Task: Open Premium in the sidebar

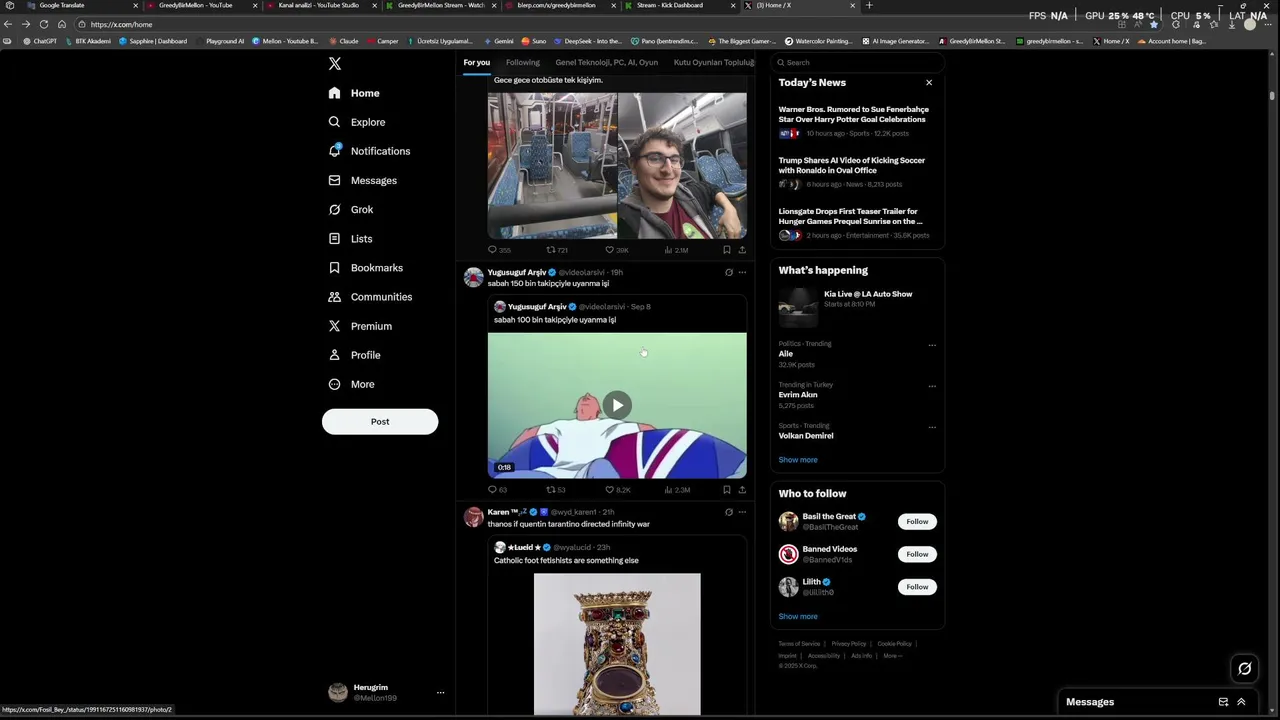Action: 360,326
